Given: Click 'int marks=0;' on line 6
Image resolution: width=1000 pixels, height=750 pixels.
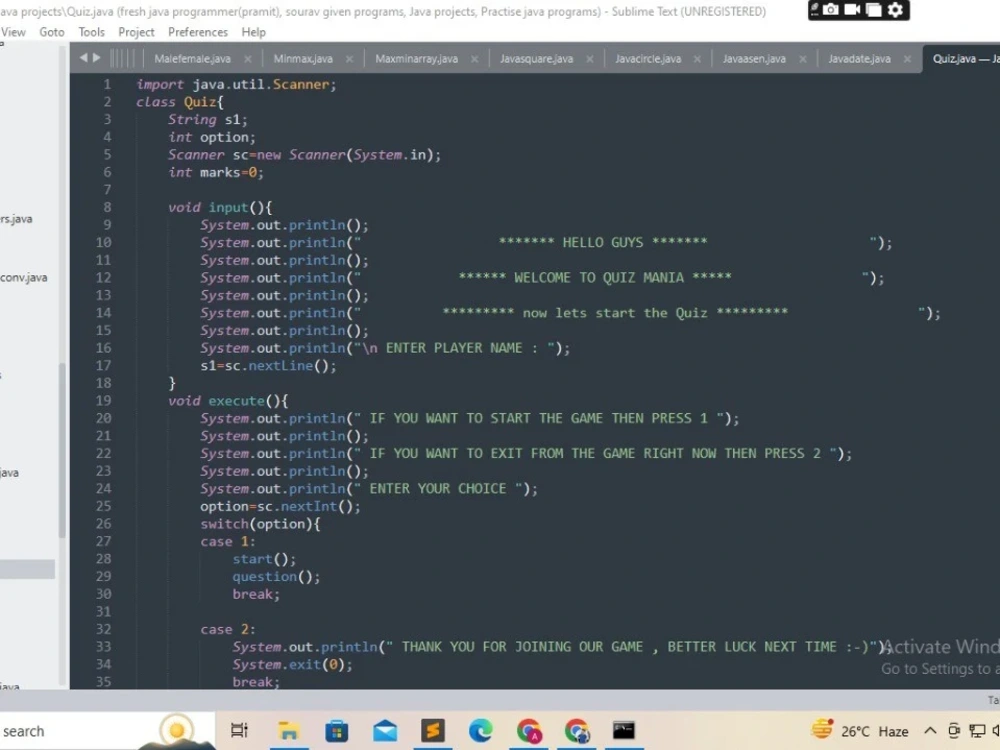Looking at the screenshot, I should pos(216,172).
